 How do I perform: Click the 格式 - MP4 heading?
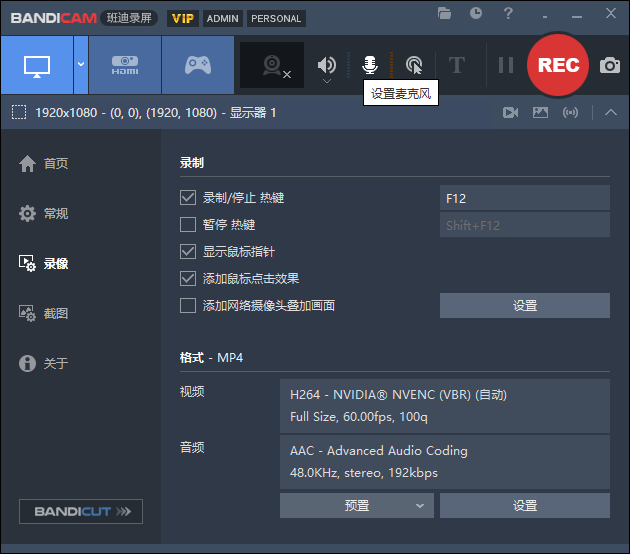(x=211, y=358)
